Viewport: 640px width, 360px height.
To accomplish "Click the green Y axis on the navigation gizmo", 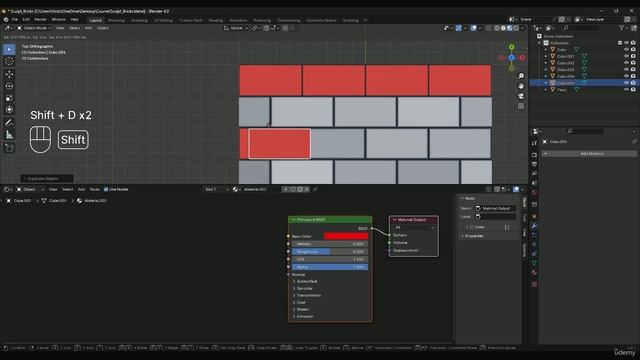I will [x=511, y=47].
